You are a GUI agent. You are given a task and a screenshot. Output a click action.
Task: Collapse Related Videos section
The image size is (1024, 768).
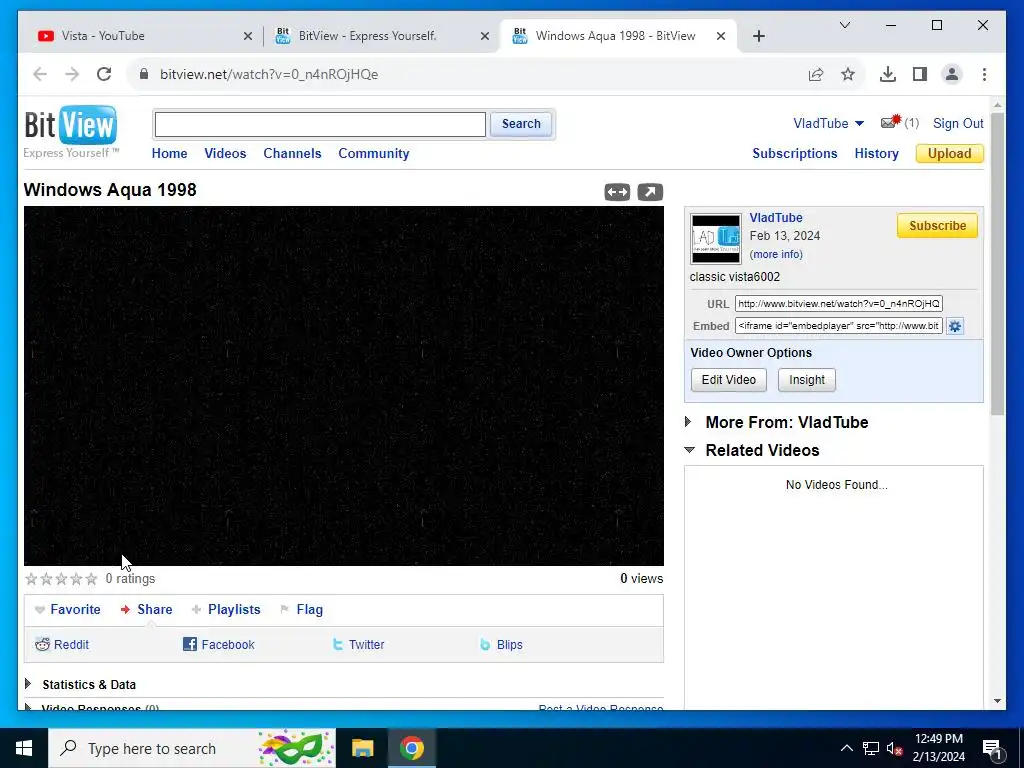click(689, 450)
